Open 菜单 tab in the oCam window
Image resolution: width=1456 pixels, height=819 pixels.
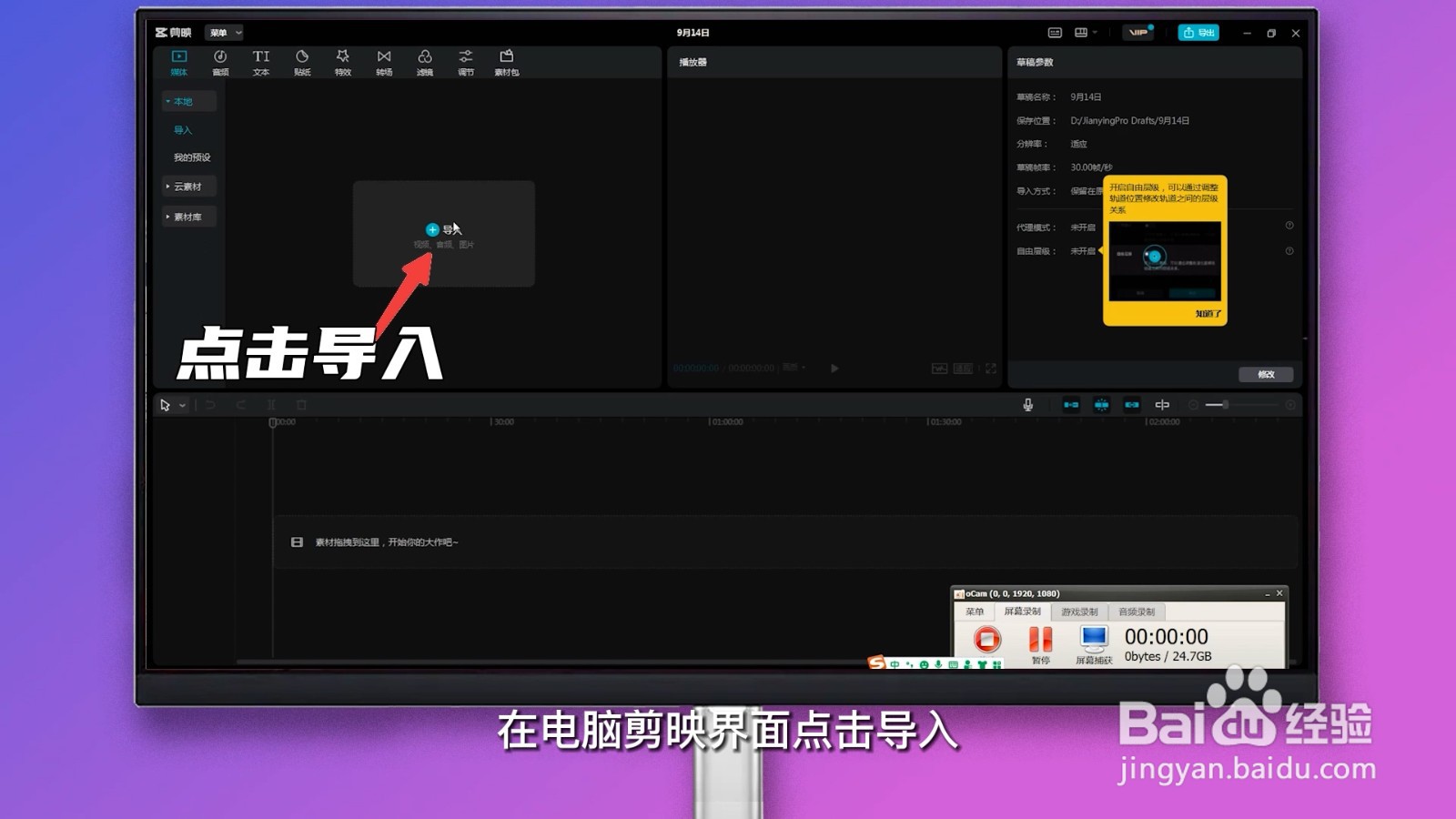[975, 612]
